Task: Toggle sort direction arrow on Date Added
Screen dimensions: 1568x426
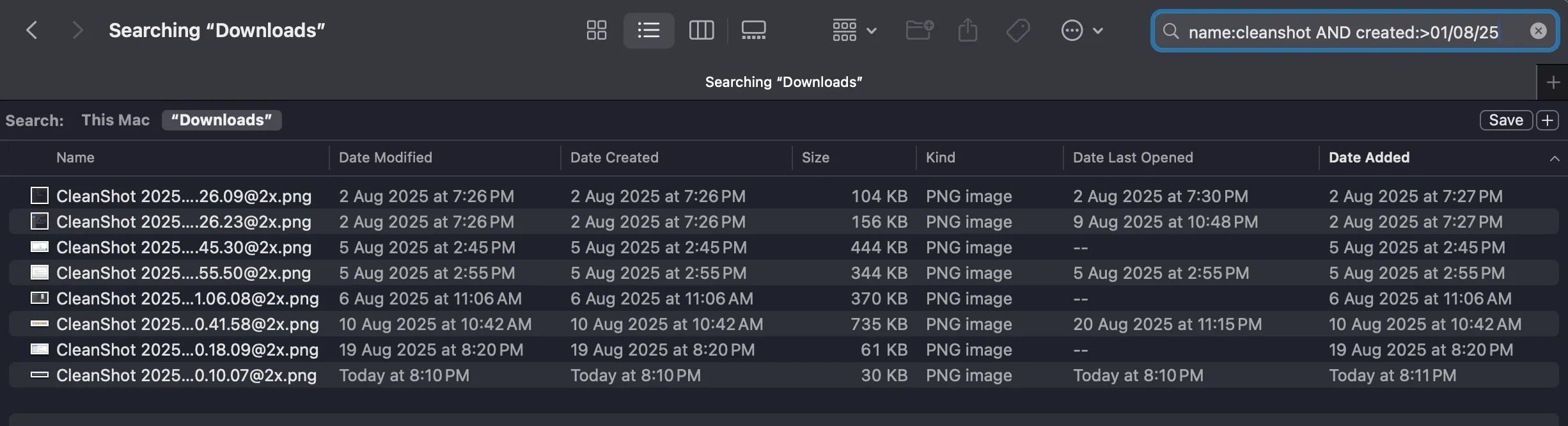Action: coord(1554,159)
